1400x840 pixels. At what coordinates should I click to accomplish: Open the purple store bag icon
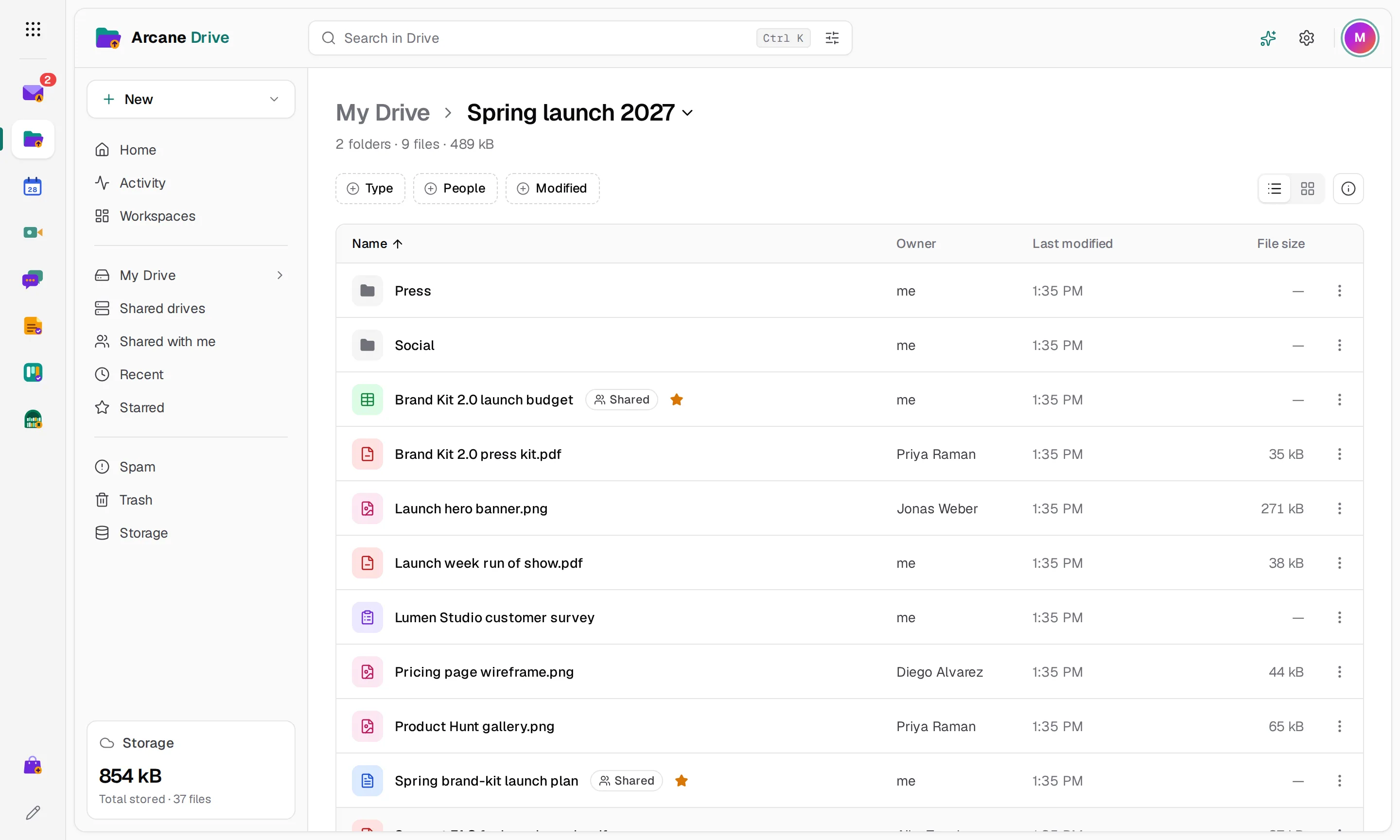pos(33,766)
